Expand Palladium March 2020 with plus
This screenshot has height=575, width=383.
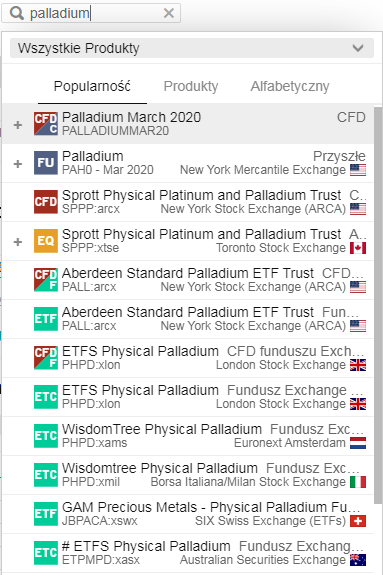(18, 125)
